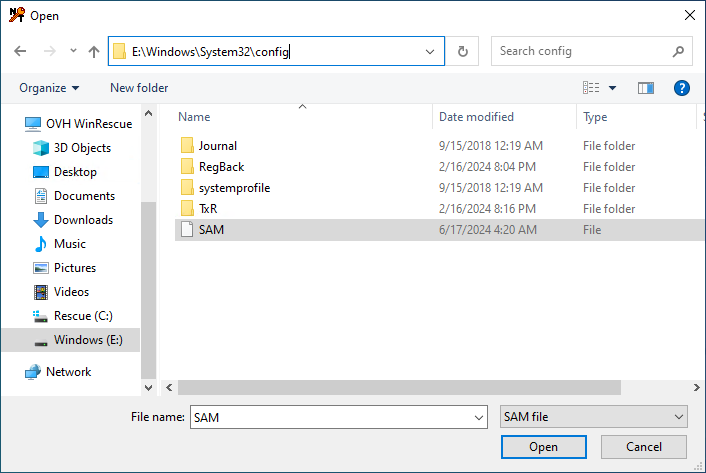The height and width of the screenshot is (473, 706).
Task: Create a New folder
Action: (x=139, y=88)
